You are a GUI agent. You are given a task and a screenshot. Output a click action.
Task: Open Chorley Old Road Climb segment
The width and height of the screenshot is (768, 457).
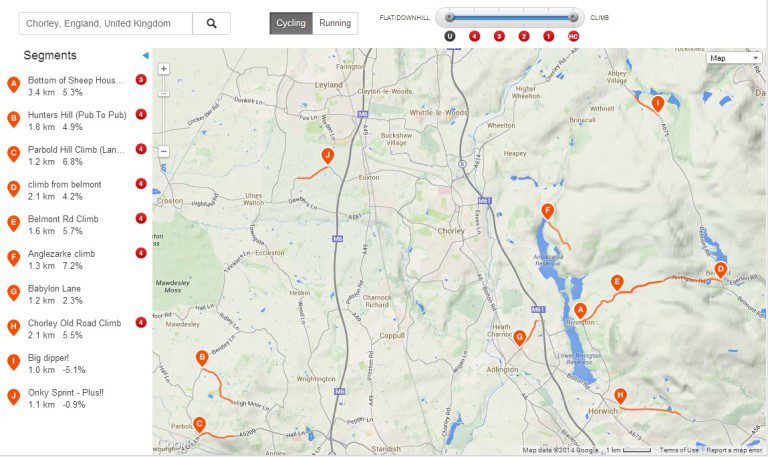[x=74, y=323]
